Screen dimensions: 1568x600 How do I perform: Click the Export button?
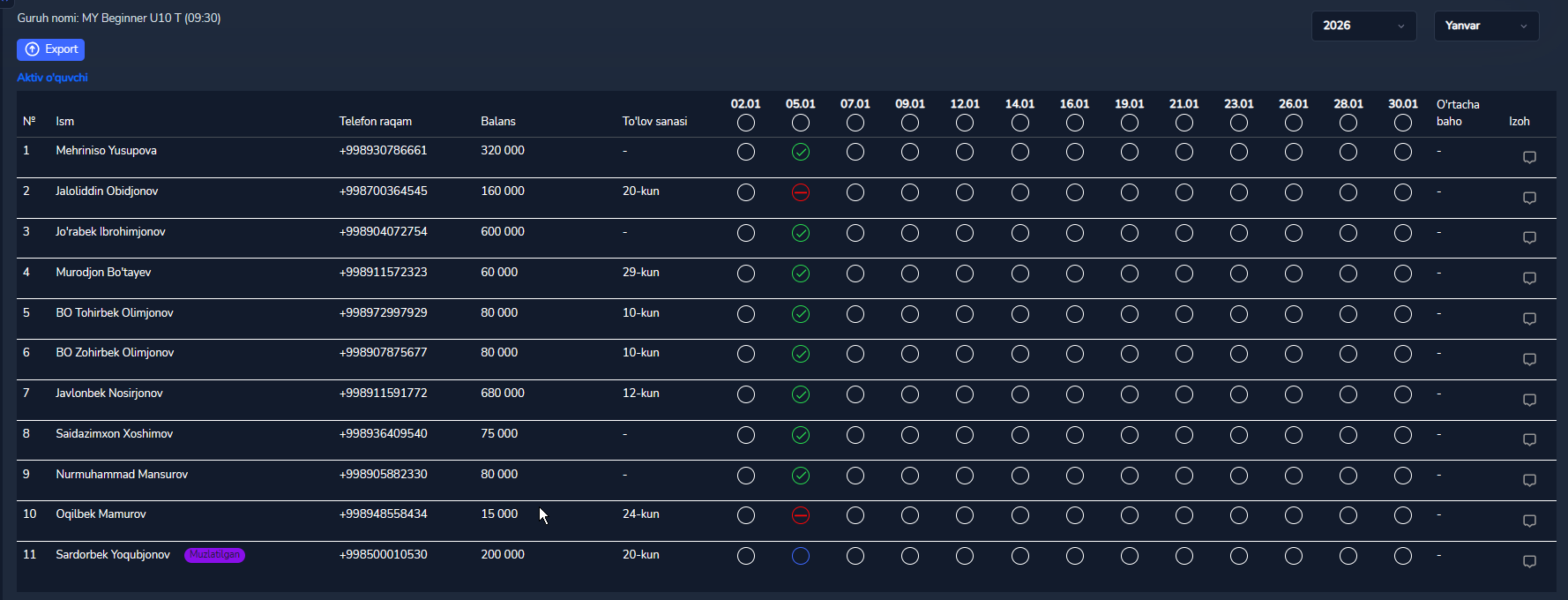click(51, 49)
